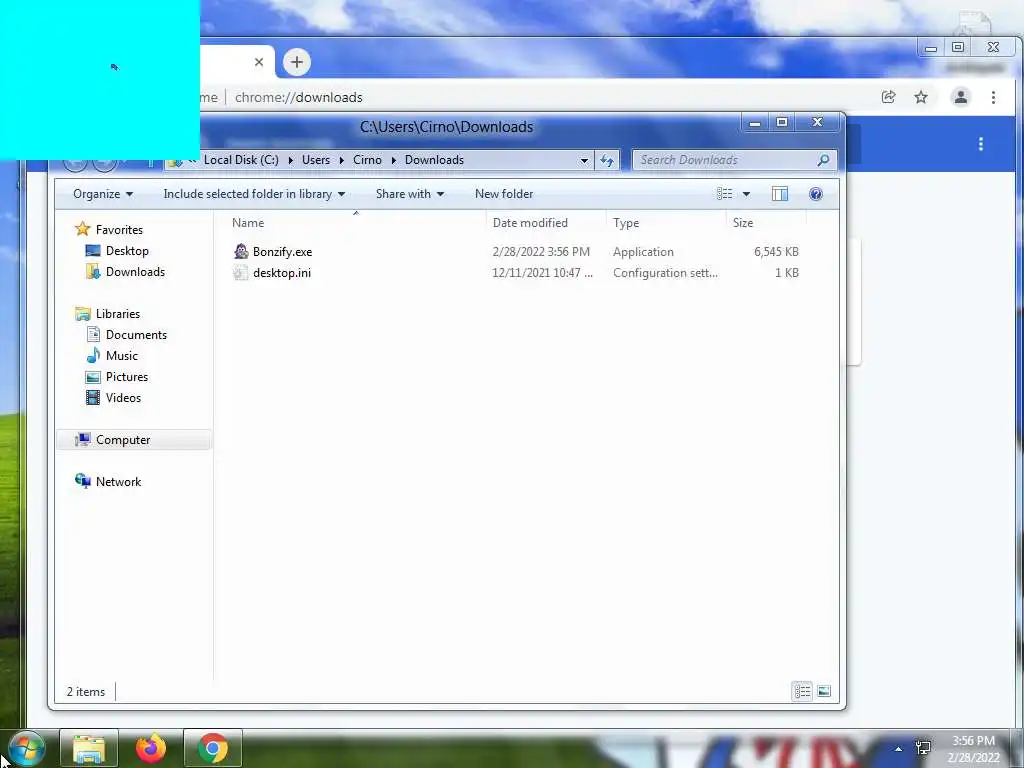1024x768 pixels.
Task: Open the downloads page three-dot menu
Action: tap(980, 144)
